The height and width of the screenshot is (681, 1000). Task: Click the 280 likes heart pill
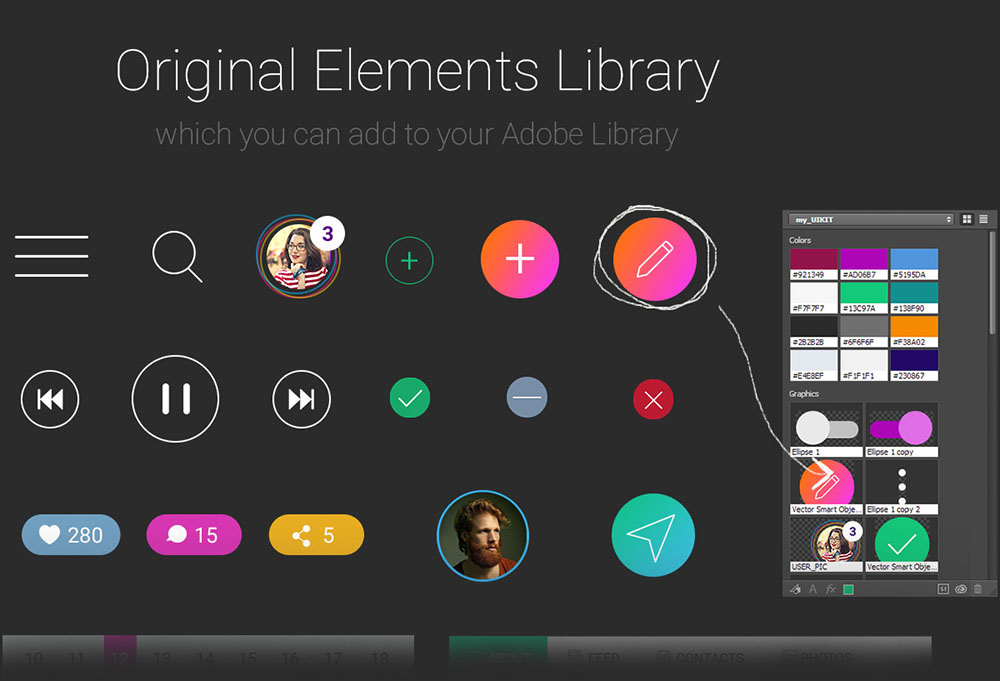pos(71,534)
